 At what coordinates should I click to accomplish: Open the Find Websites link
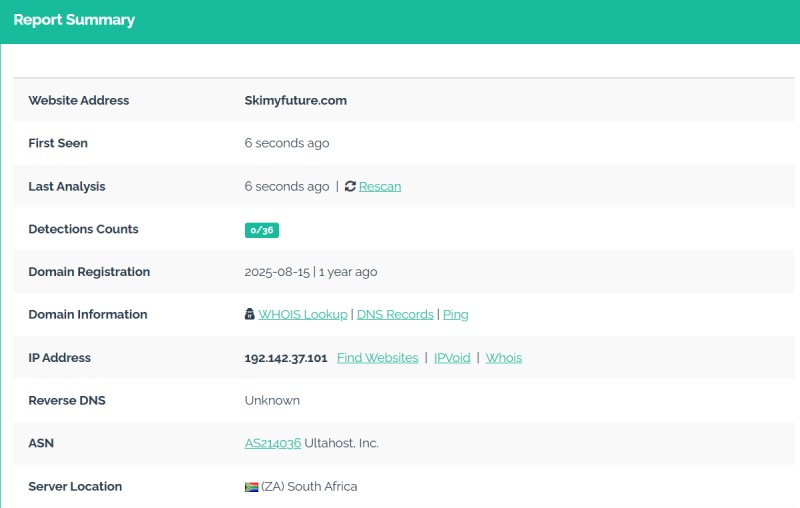378,358
